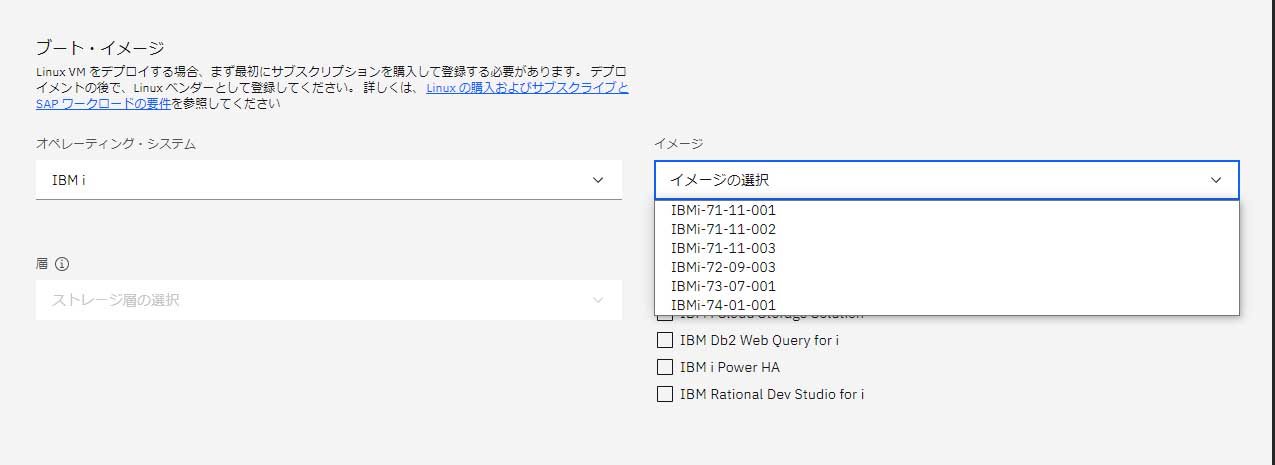1275x465 pixels.
Task: Click the chevron of the storage tier dropdown
Action: (x=598, y=300)
